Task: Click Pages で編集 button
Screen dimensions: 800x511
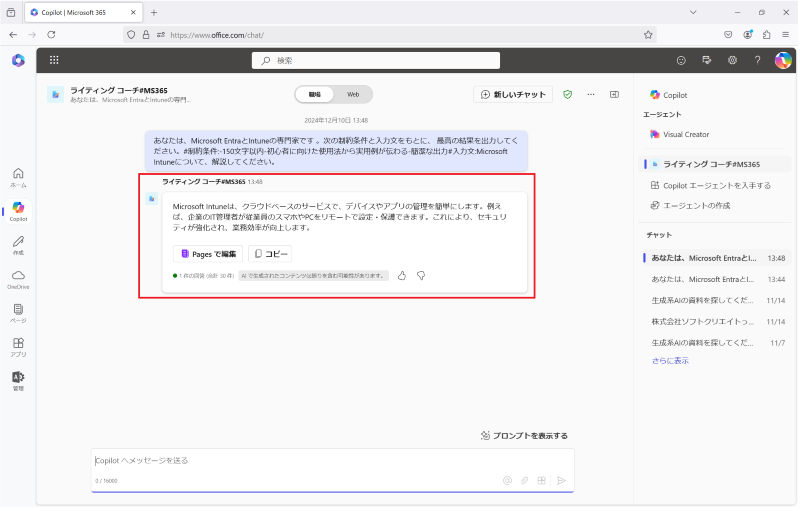Action: coord(208,254)
